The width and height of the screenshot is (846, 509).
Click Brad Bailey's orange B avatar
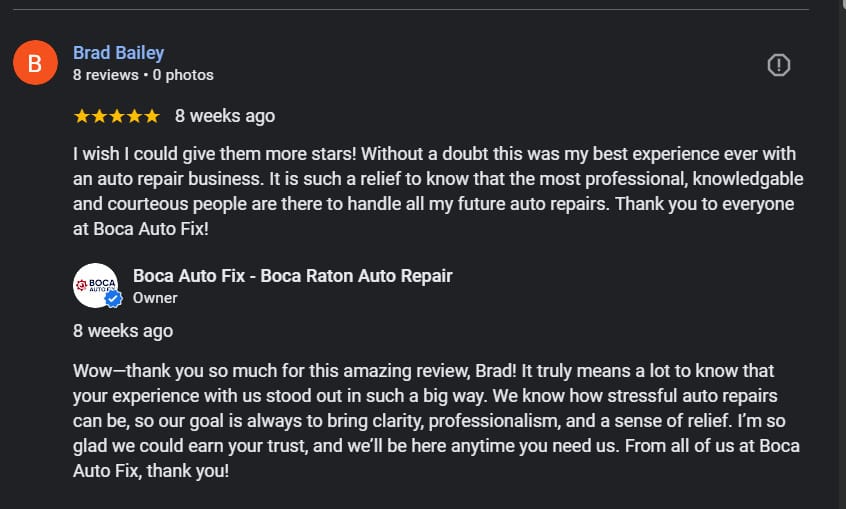(35, 64)
